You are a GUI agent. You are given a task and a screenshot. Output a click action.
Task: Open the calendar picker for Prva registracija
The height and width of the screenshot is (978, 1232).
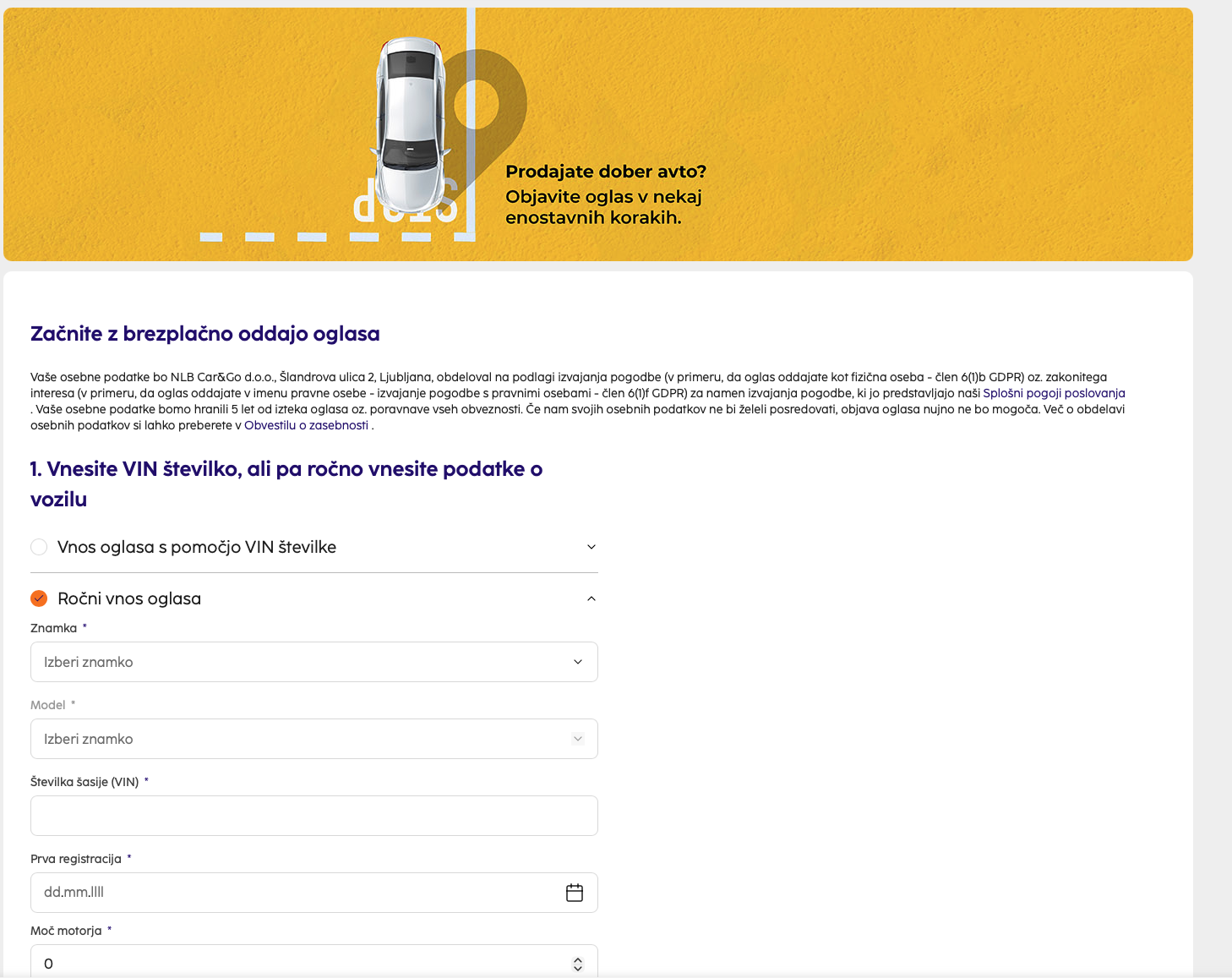click(575, 893)
